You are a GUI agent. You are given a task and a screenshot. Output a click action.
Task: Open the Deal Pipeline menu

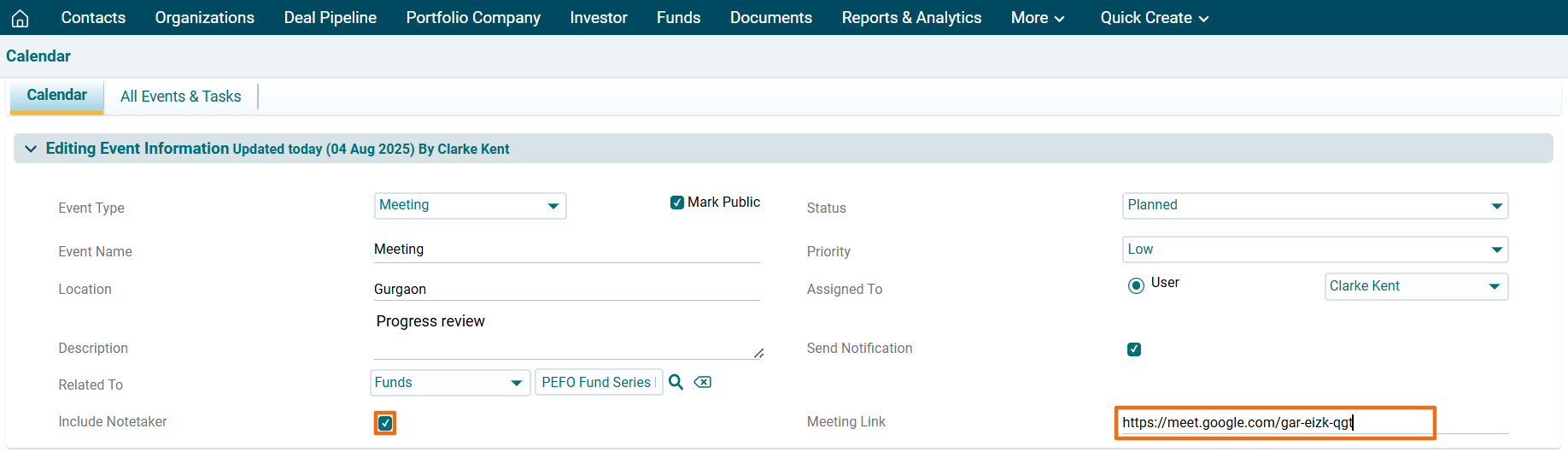tap(330, 18)
